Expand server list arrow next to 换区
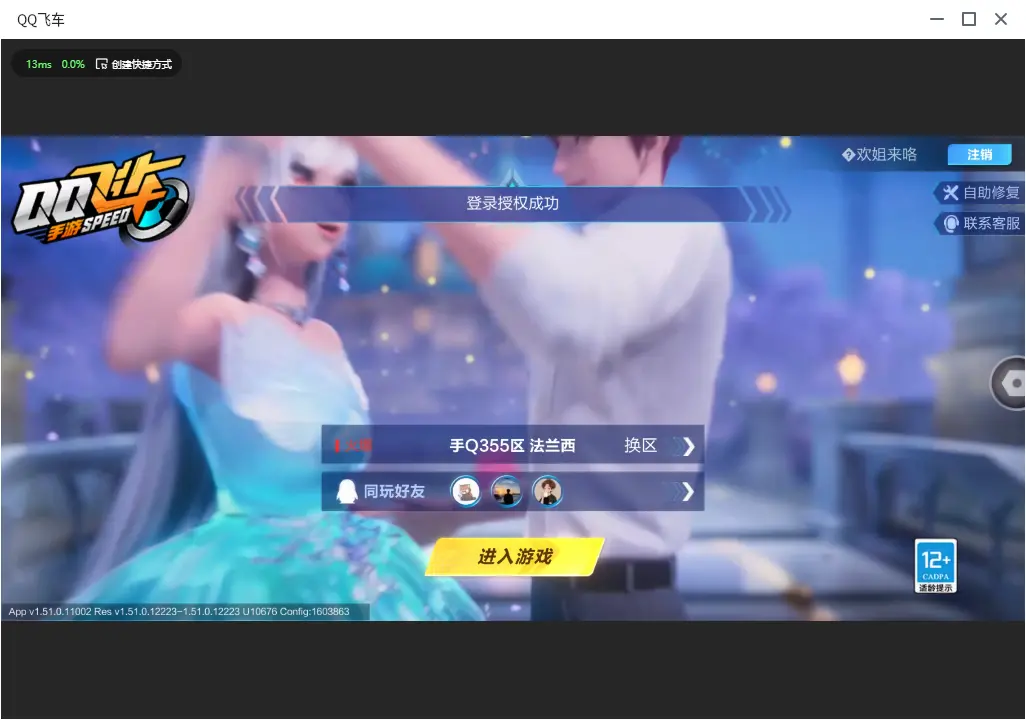 688,446
